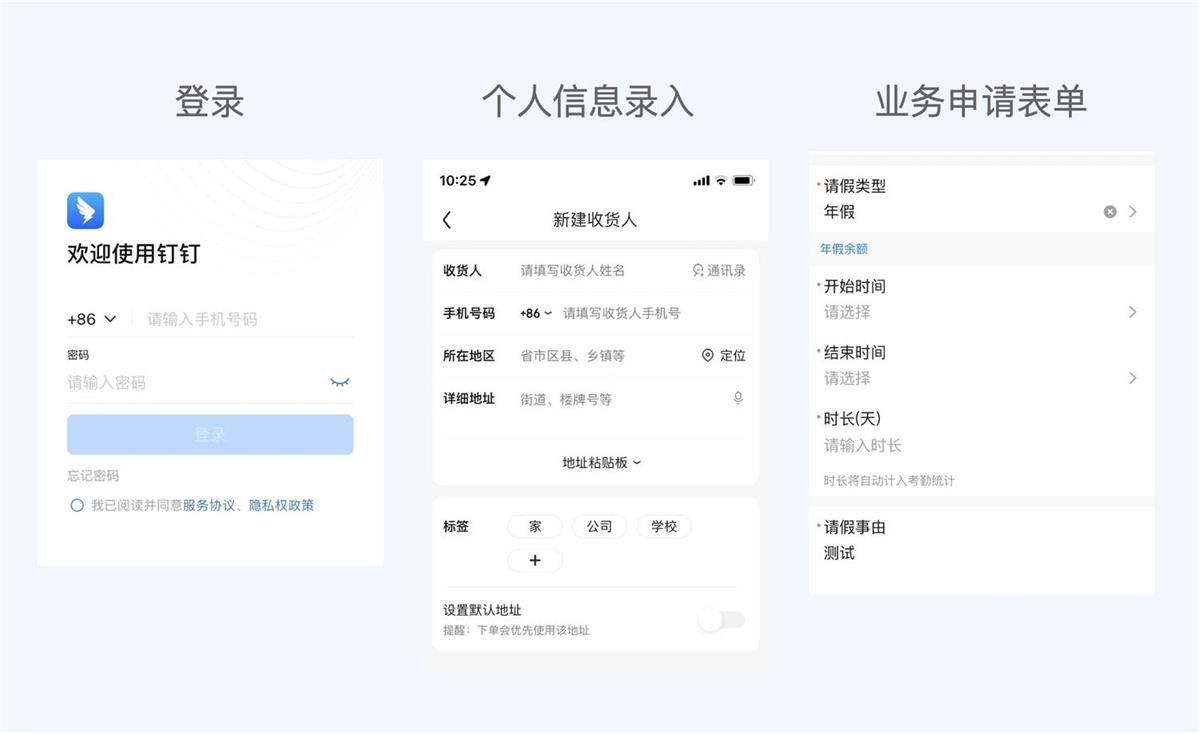Select the 学校 tag
Screen dimensions: 1200x734
point(664,527)
